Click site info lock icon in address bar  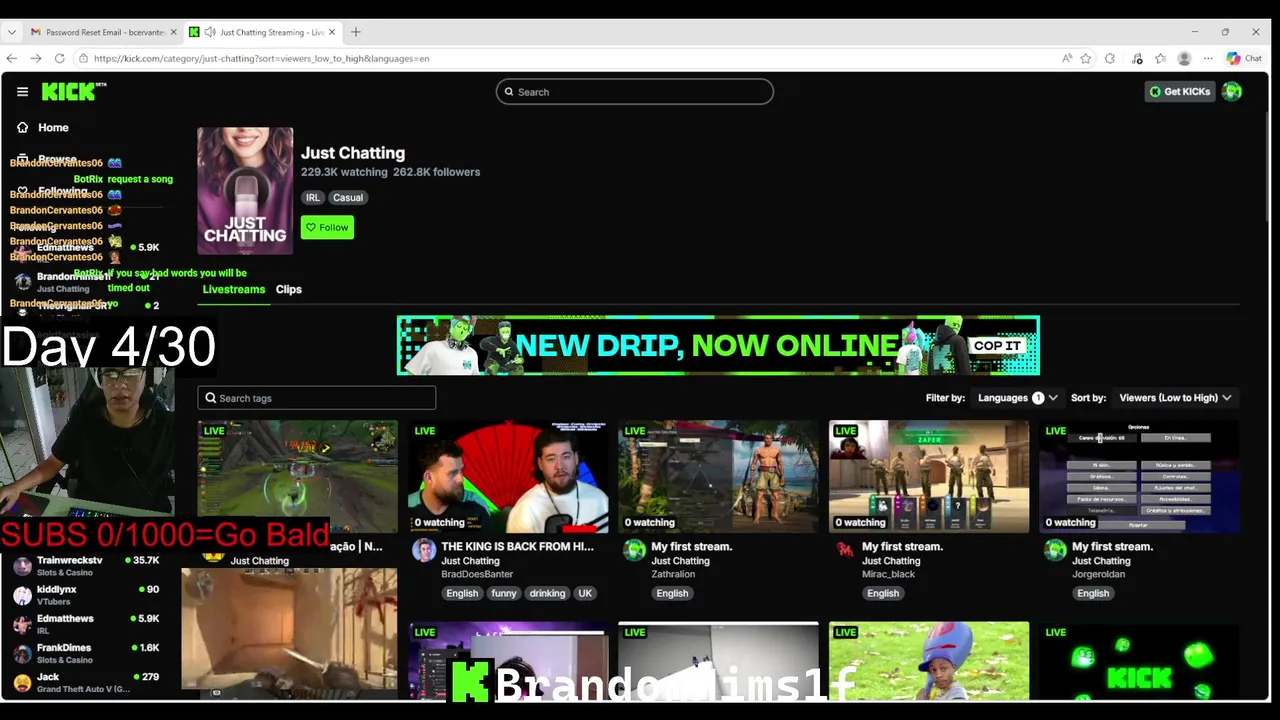[x=84, y=58]
